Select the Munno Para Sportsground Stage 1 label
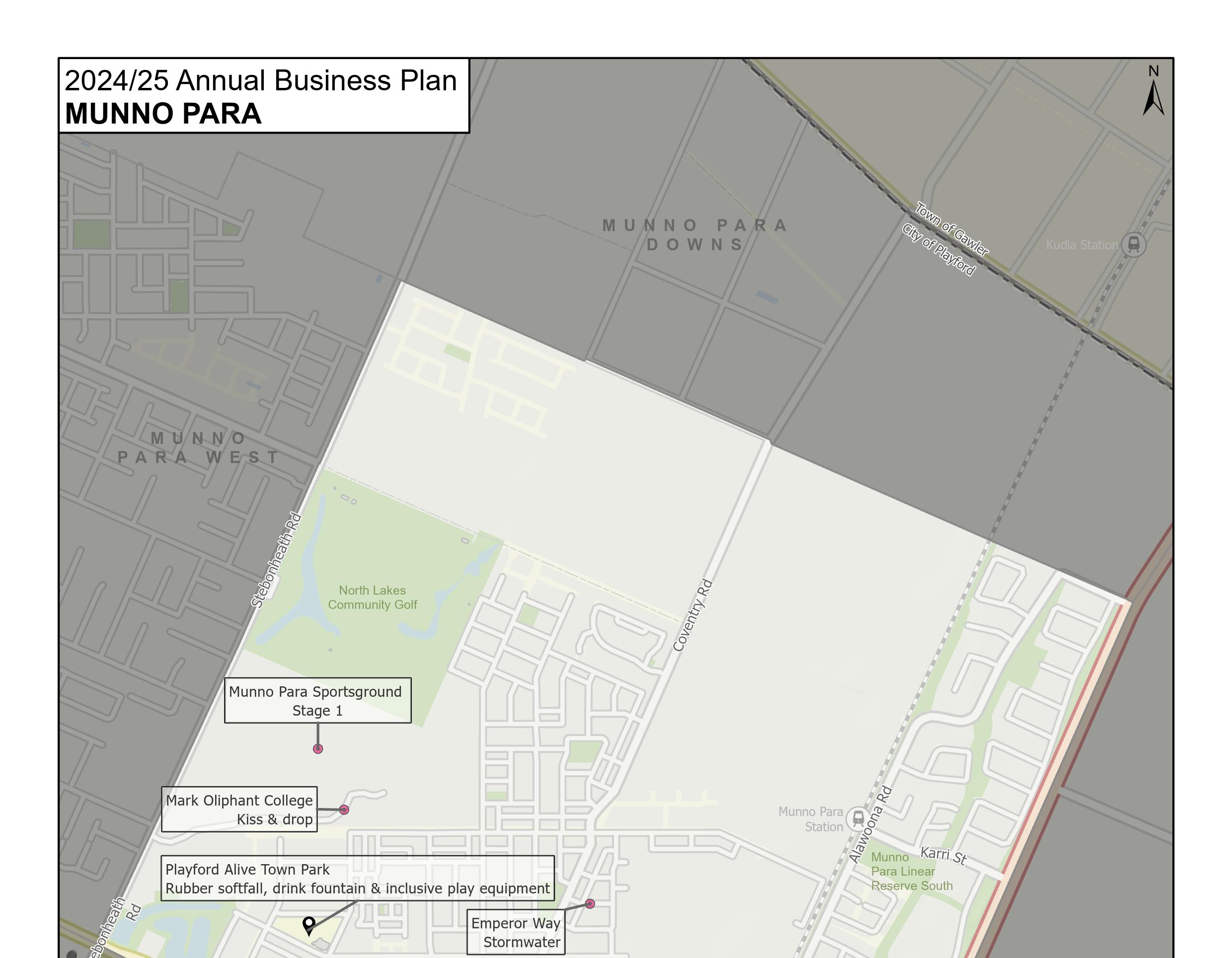The width and height of the screenshot is (1232, 958). click(x=317, y=700)
